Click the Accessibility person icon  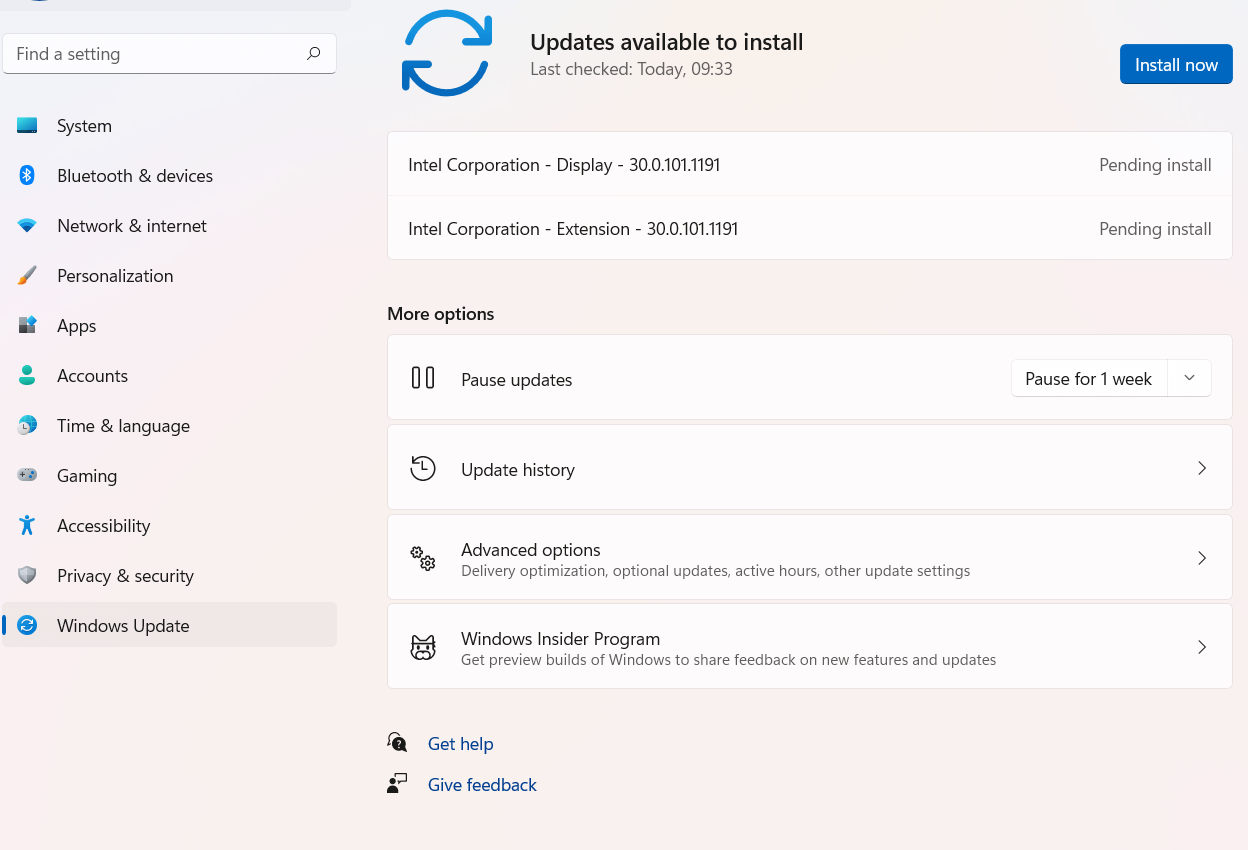(x=27, y=525)
